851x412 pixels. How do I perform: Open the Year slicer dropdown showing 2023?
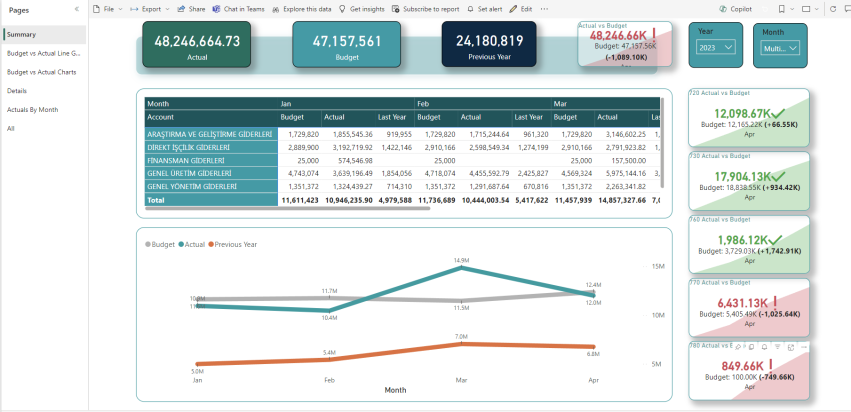pyautogui.click(x=715, y=47)
